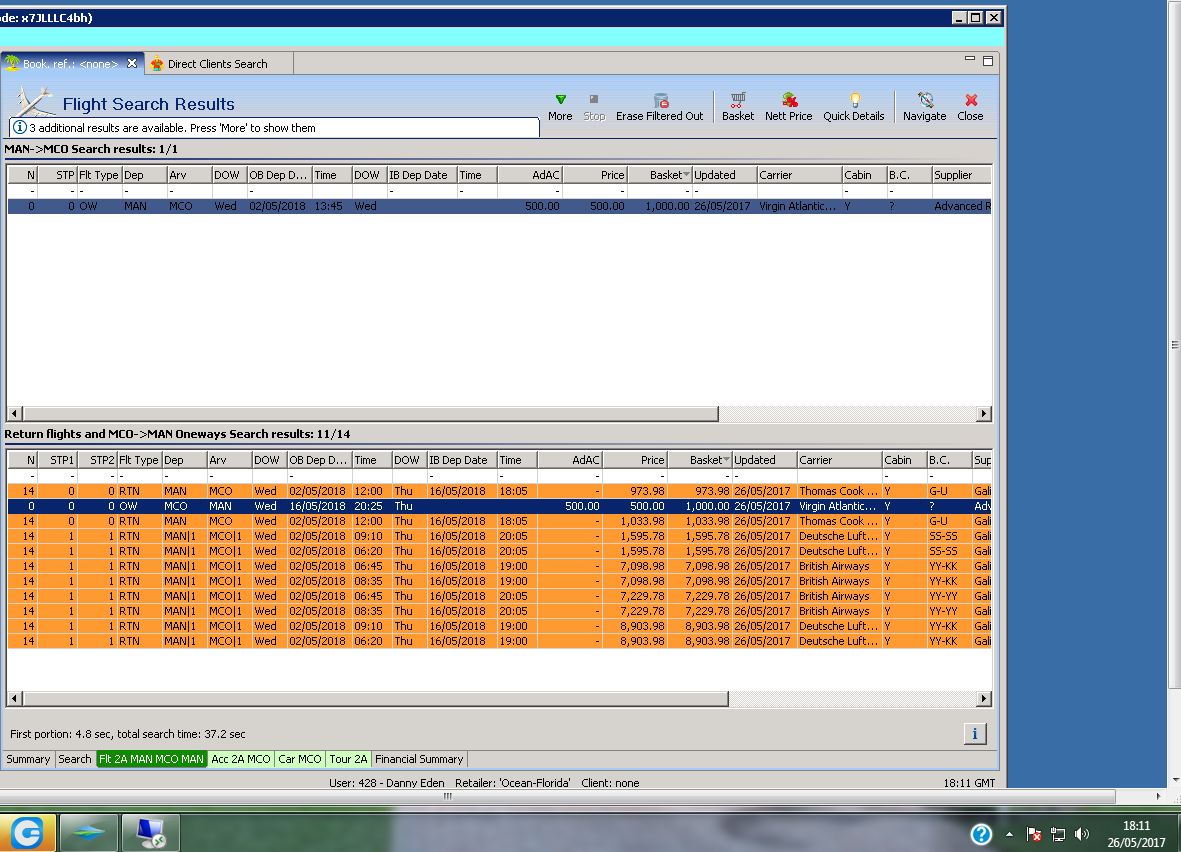
Task: Show Nett Price via toolbar icon
Action: [789, 99]
